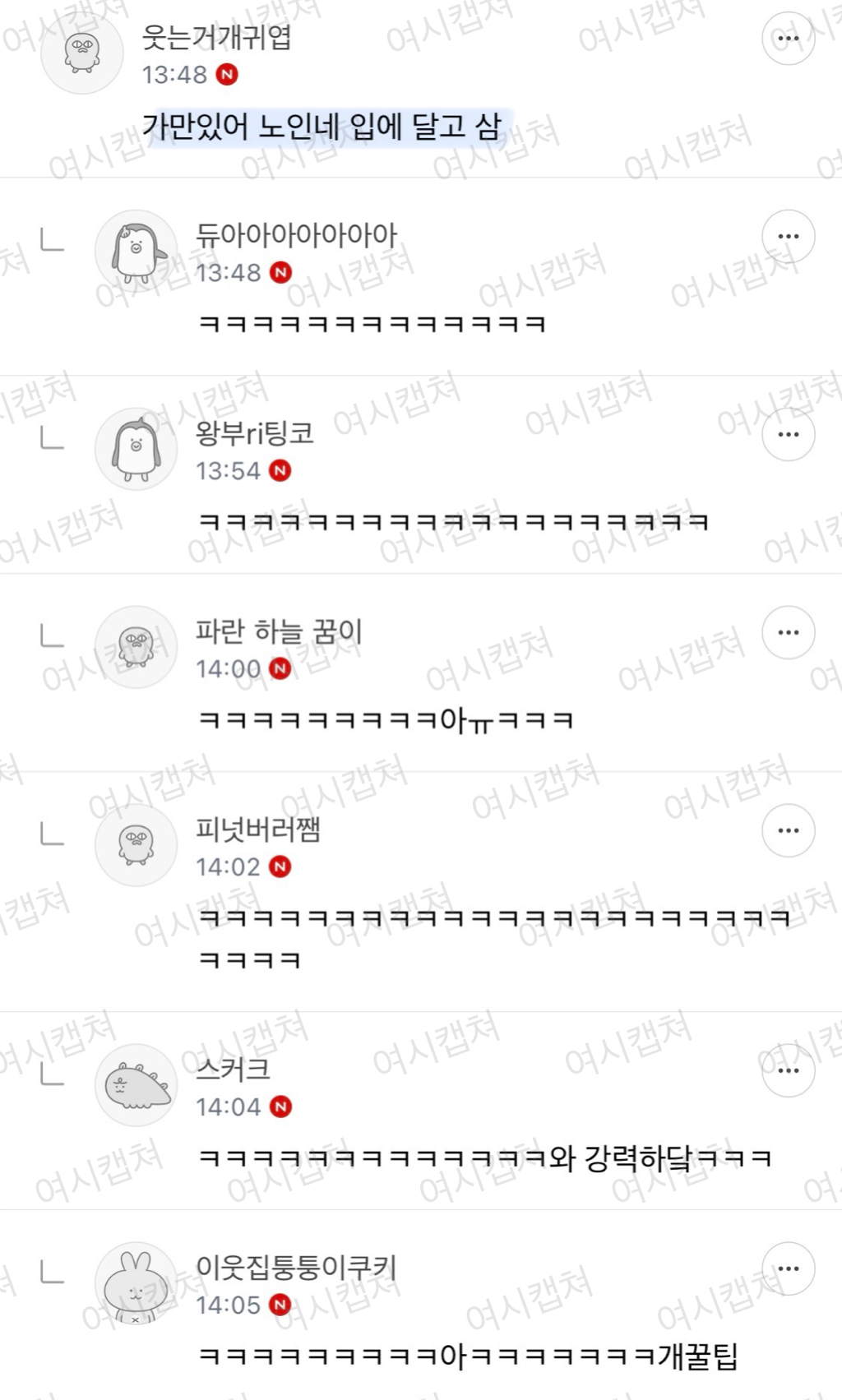Select 스커크 reply text 와 강력하닼
Image resolution: width=842 pixels, height=1400 pixels.
coord(622,1158)
